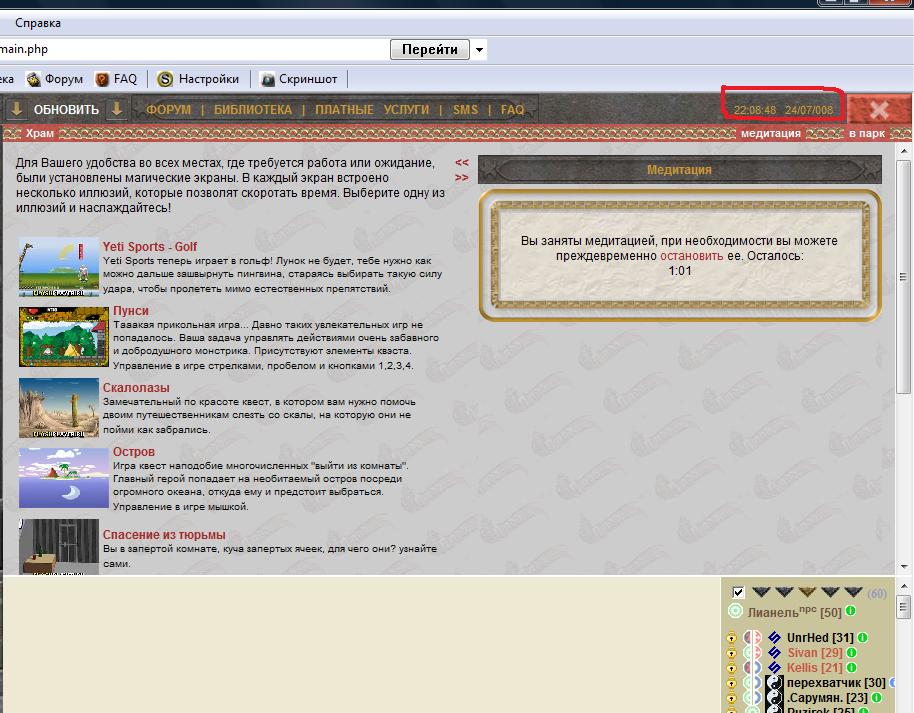Open ФОРУМ in the game top menu
The height and width of the screenshot is (713, 914).
168,110
